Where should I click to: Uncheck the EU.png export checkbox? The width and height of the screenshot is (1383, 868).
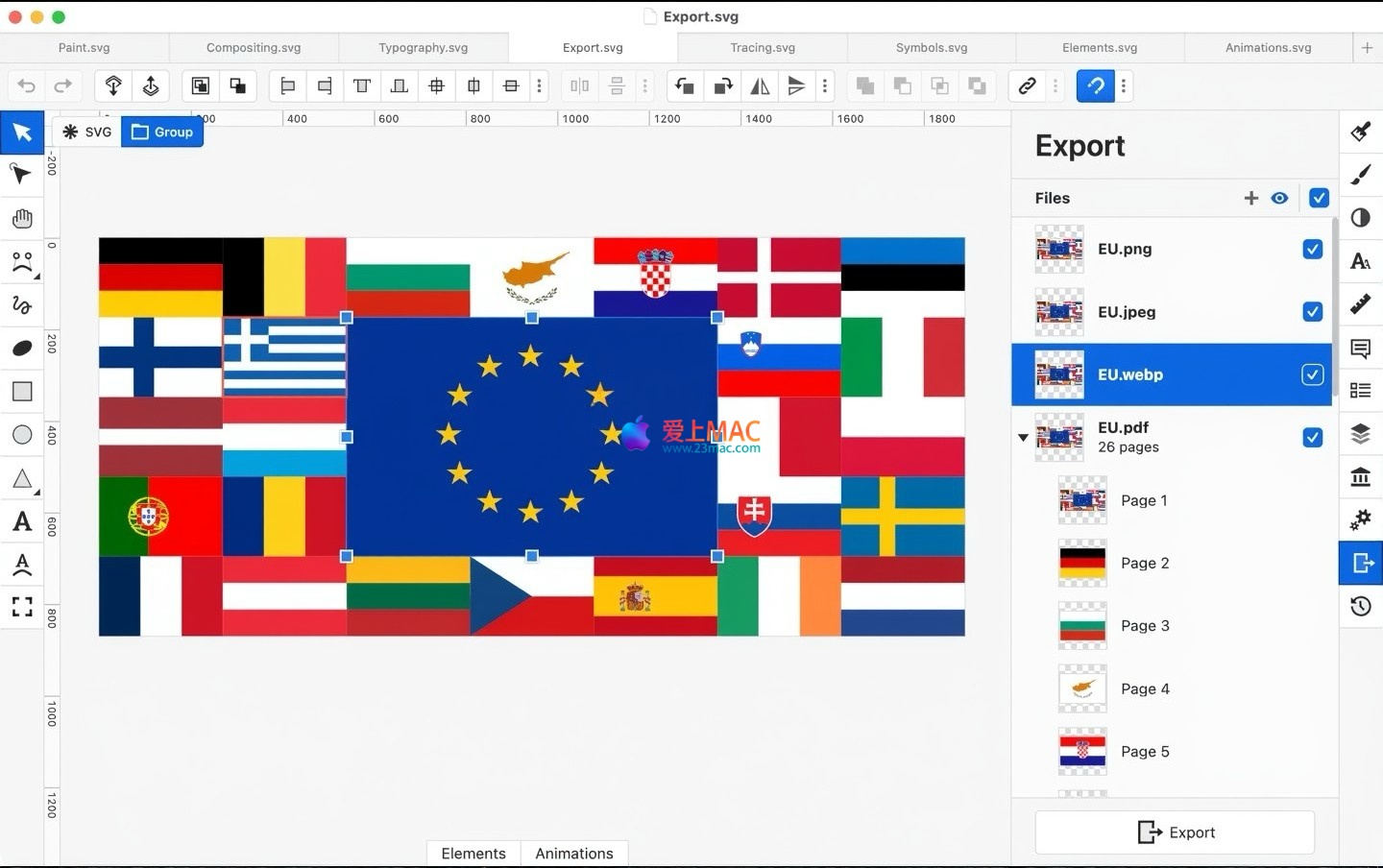1312,250
